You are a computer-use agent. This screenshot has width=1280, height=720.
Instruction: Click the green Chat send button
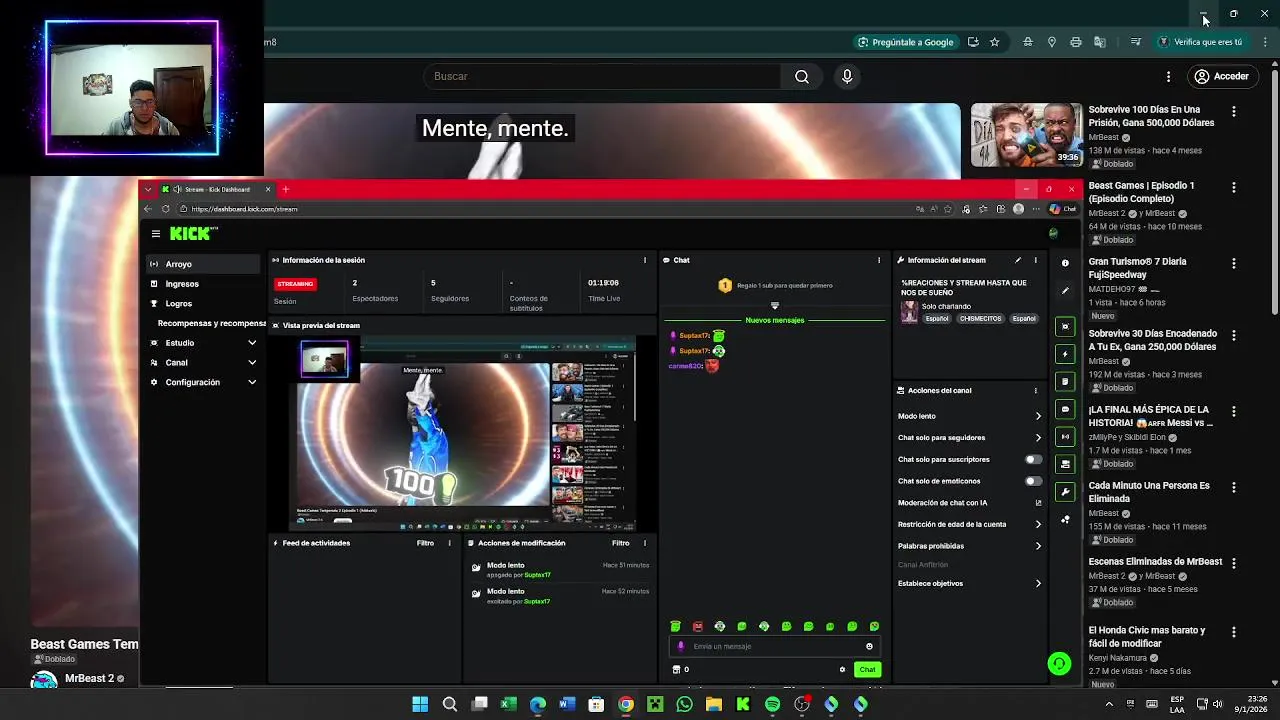[867, 669]
